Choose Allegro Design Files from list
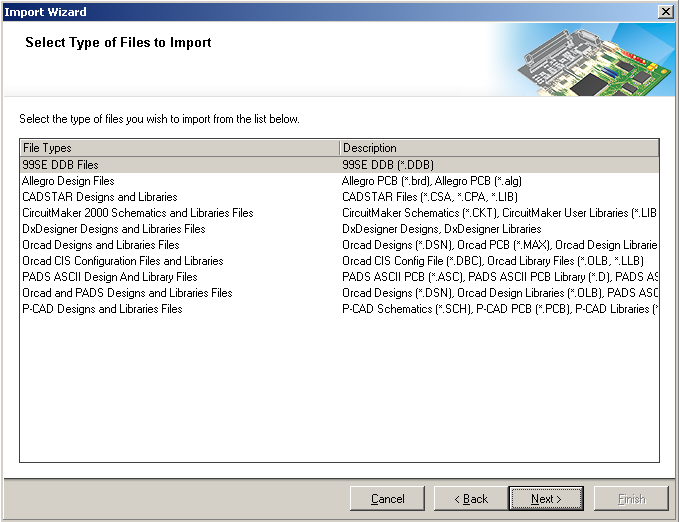The image size is (679, 522). 340,181
